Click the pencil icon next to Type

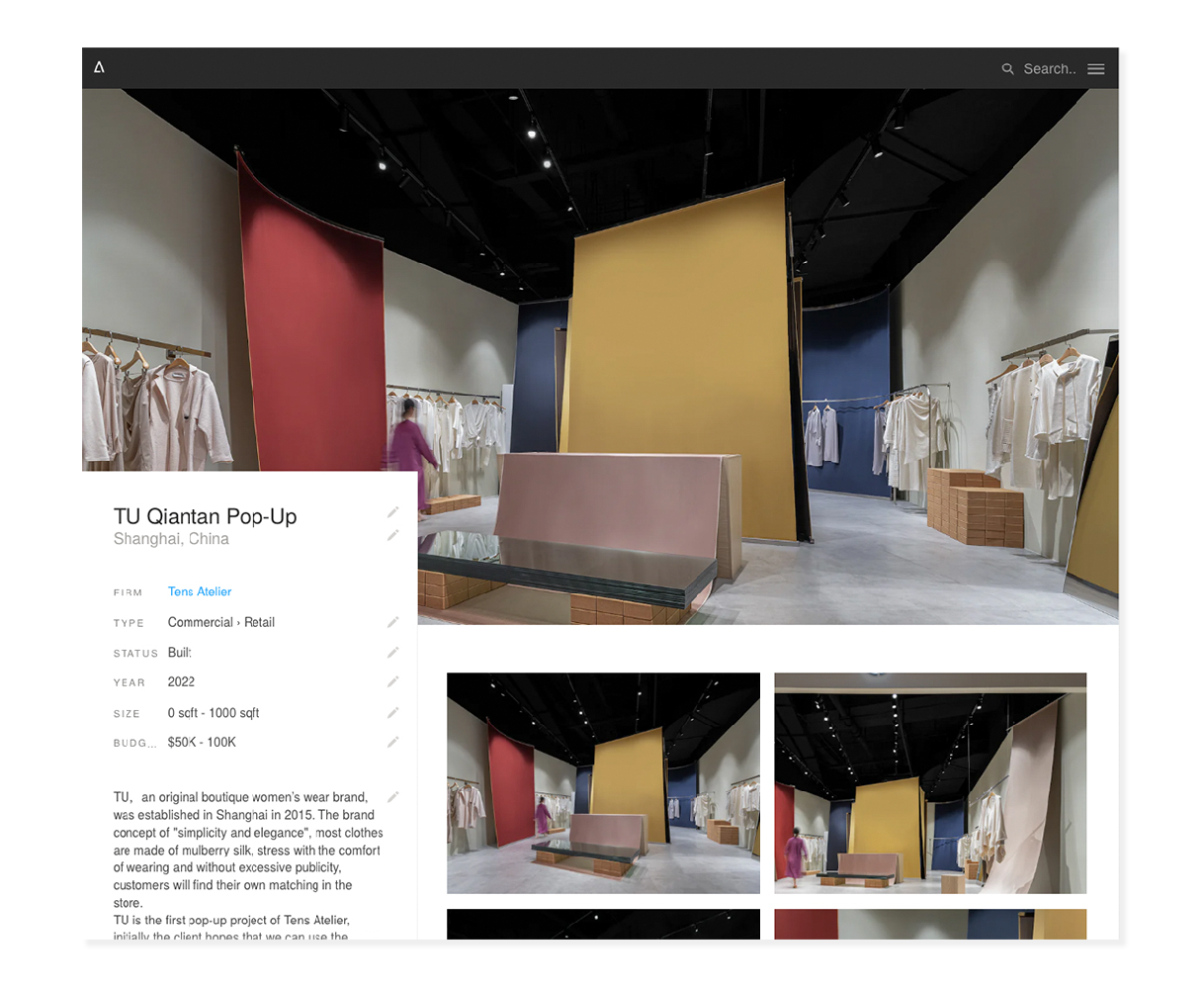[392, 622]
